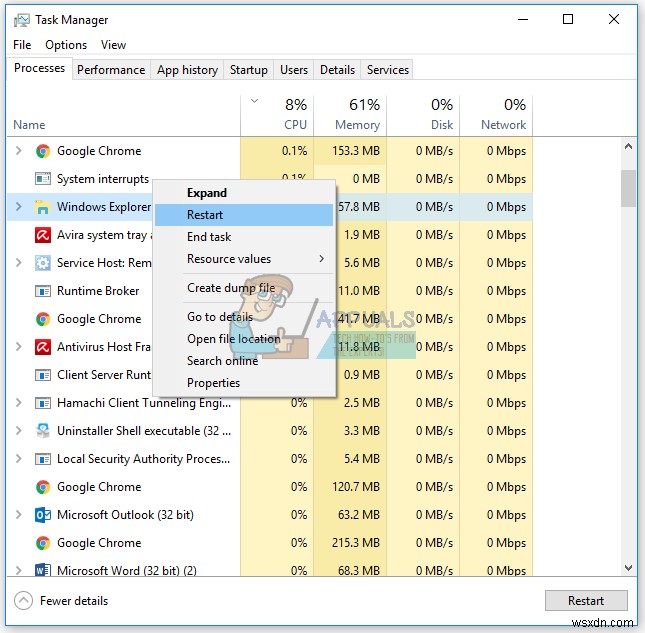This screenshot has width=645, height=633.
Task: Sort by the Name column header
Action: 123,115
